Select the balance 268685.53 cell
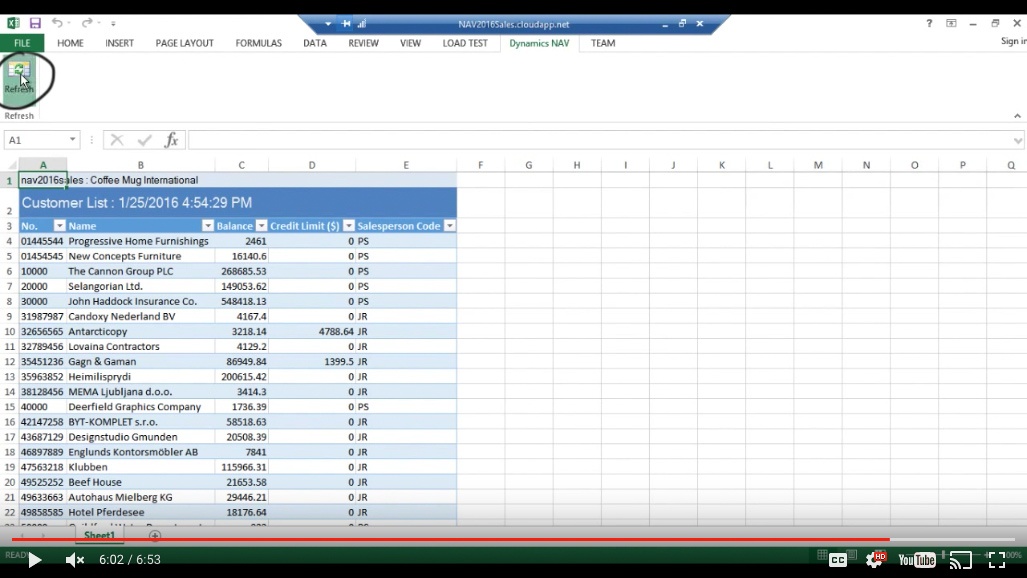1027x578 pixels. tap(242, 271)
